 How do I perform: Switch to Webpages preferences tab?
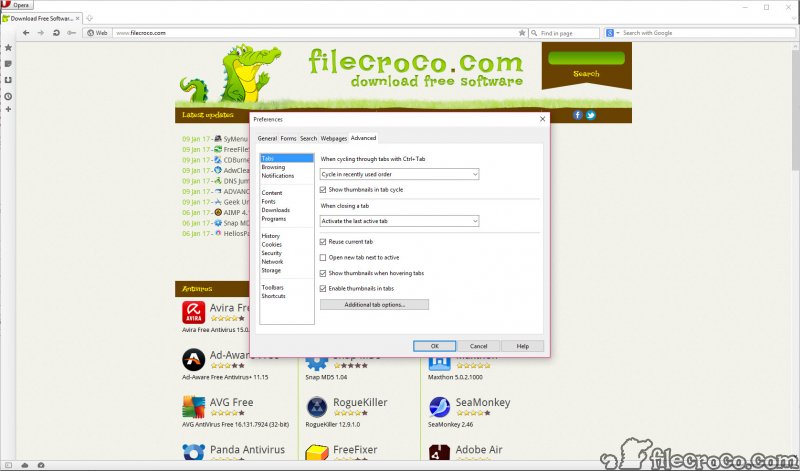tap(334, 138)
